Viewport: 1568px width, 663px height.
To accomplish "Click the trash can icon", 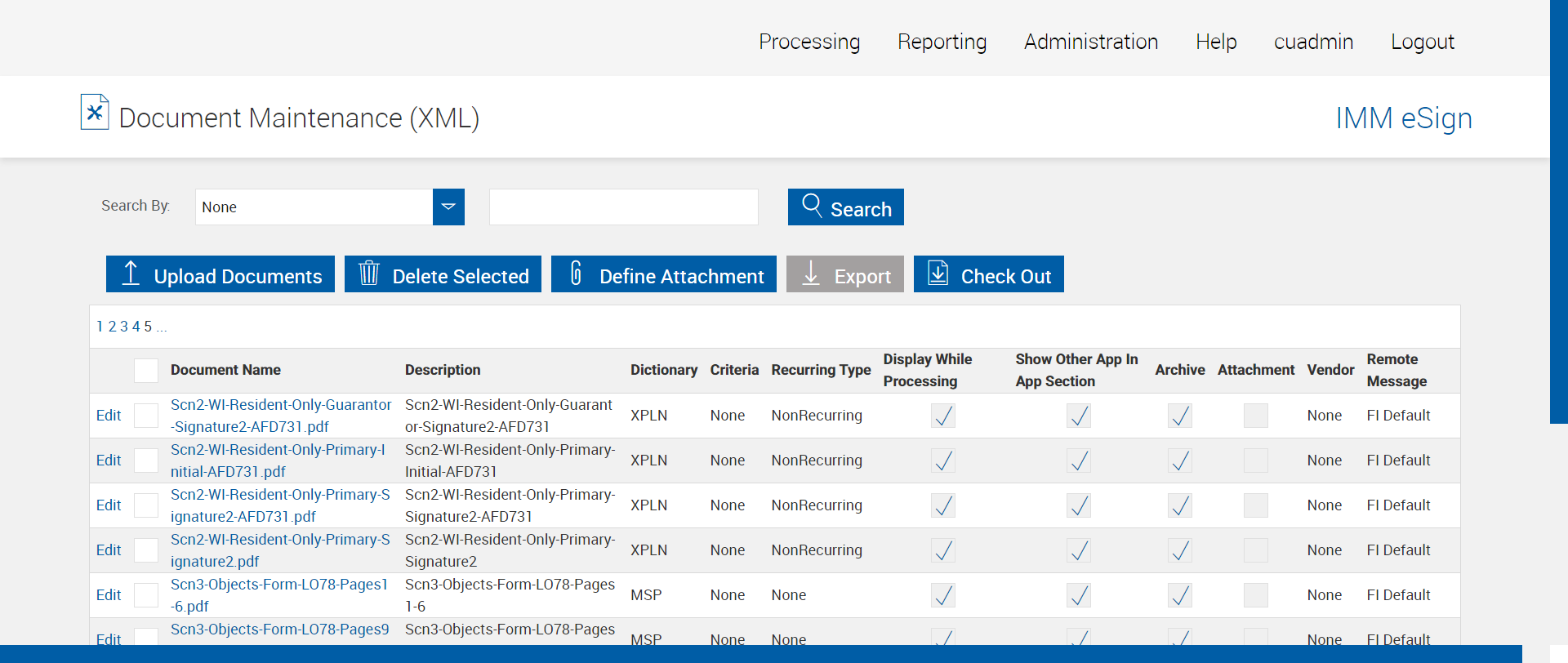I will pos(369,274).
